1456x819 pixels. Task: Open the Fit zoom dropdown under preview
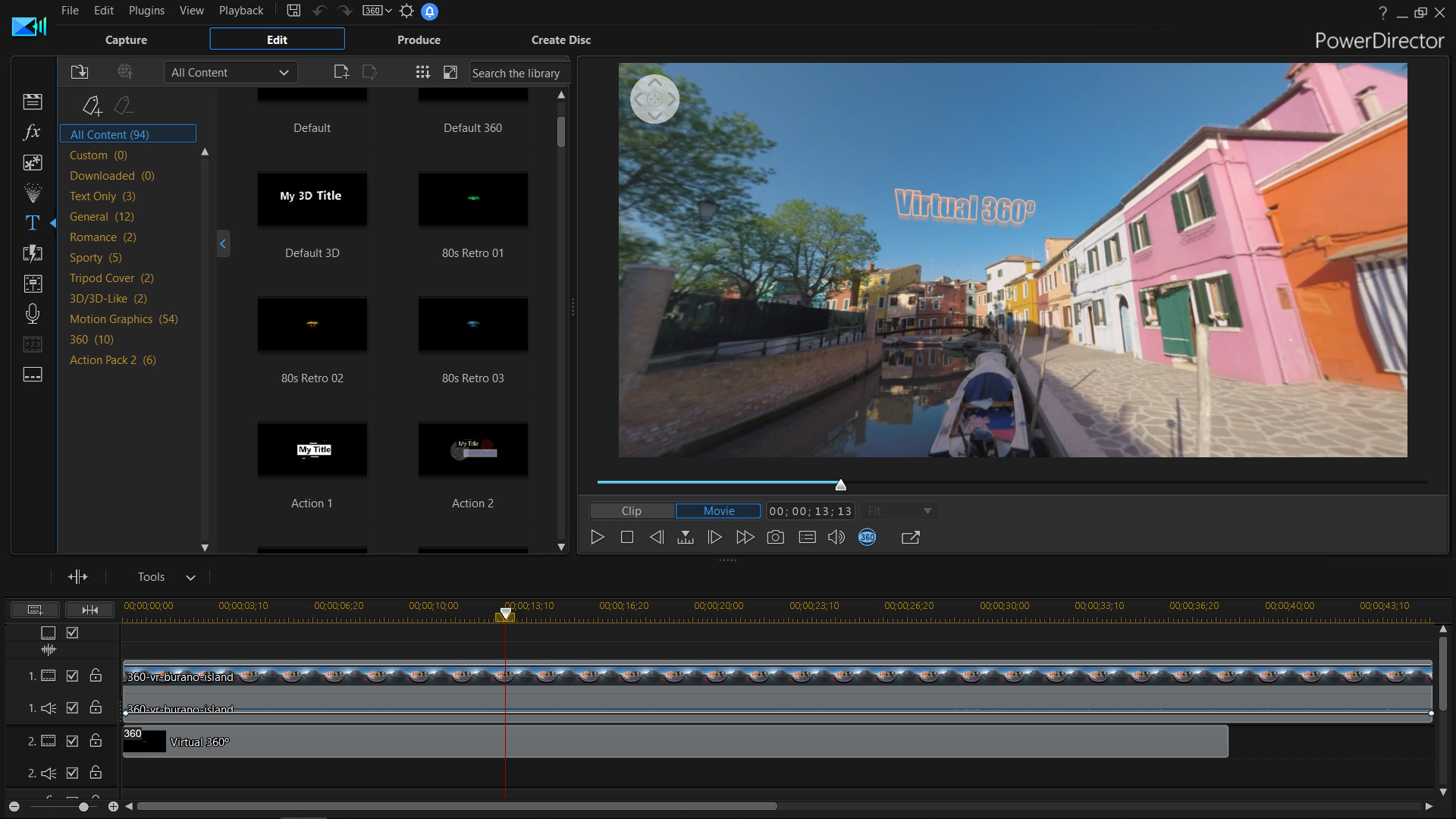(898, 510)
